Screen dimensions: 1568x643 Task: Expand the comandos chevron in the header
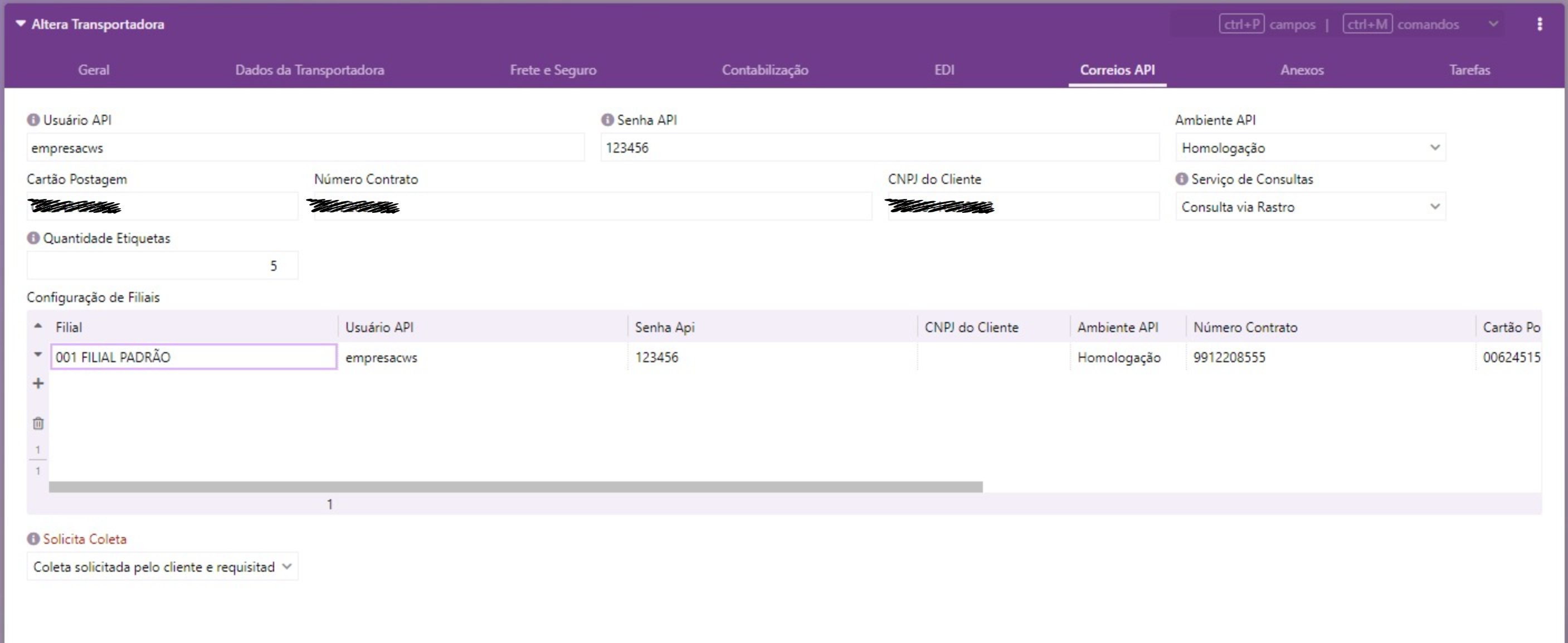pyautogui.click(x=1493, y=25)
